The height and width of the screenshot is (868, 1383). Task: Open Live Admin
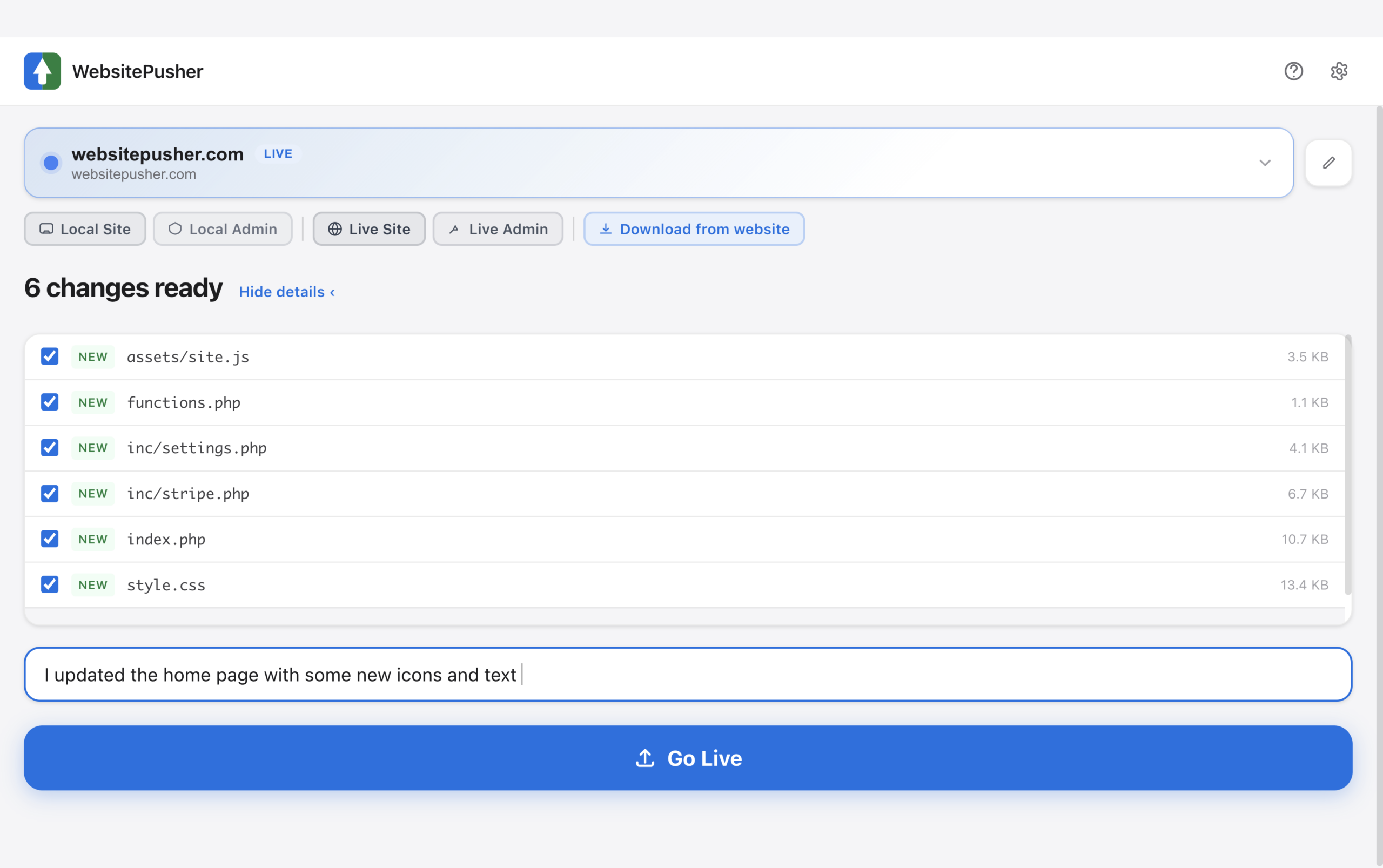click(498, 229)
